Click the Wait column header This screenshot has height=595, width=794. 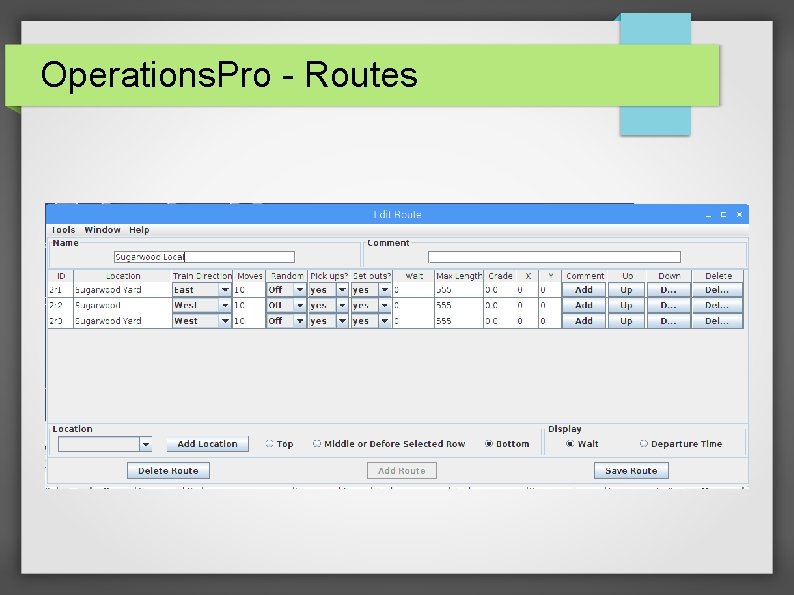click(414, 276)
